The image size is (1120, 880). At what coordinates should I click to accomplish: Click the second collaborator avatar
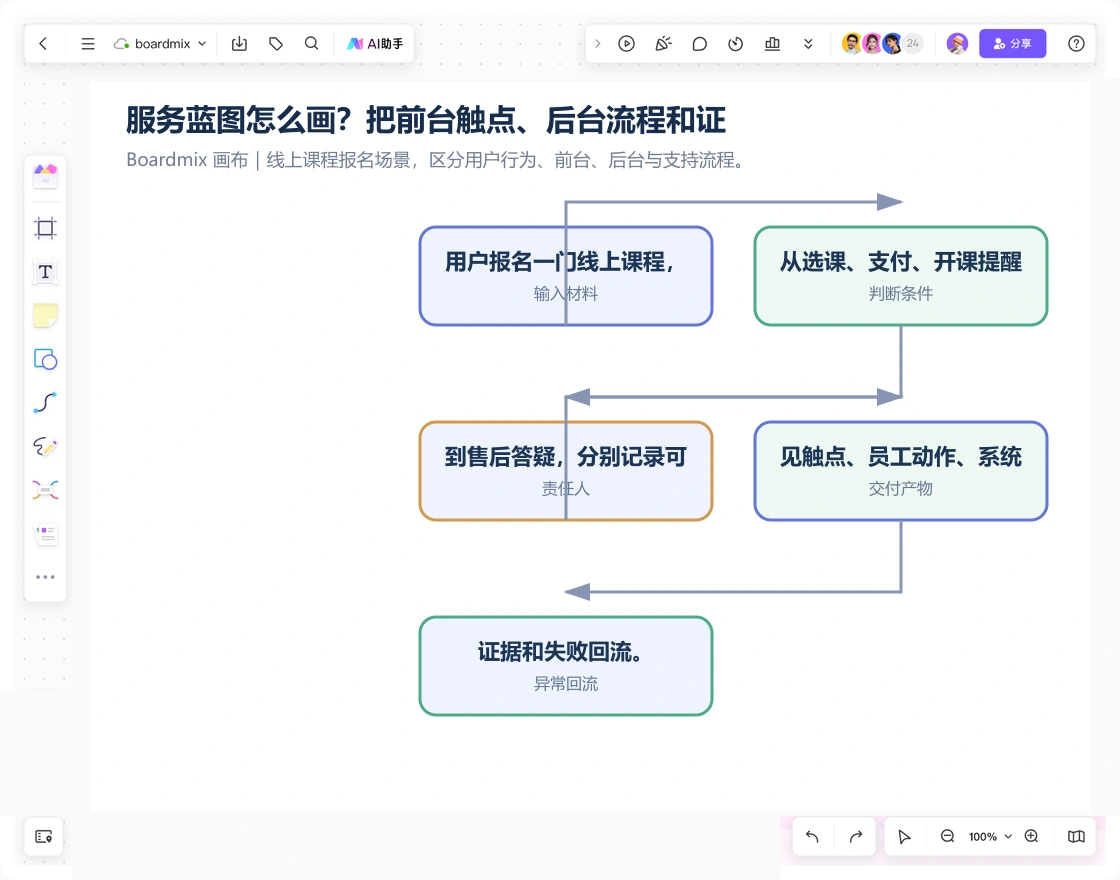[x=872, y=44]
